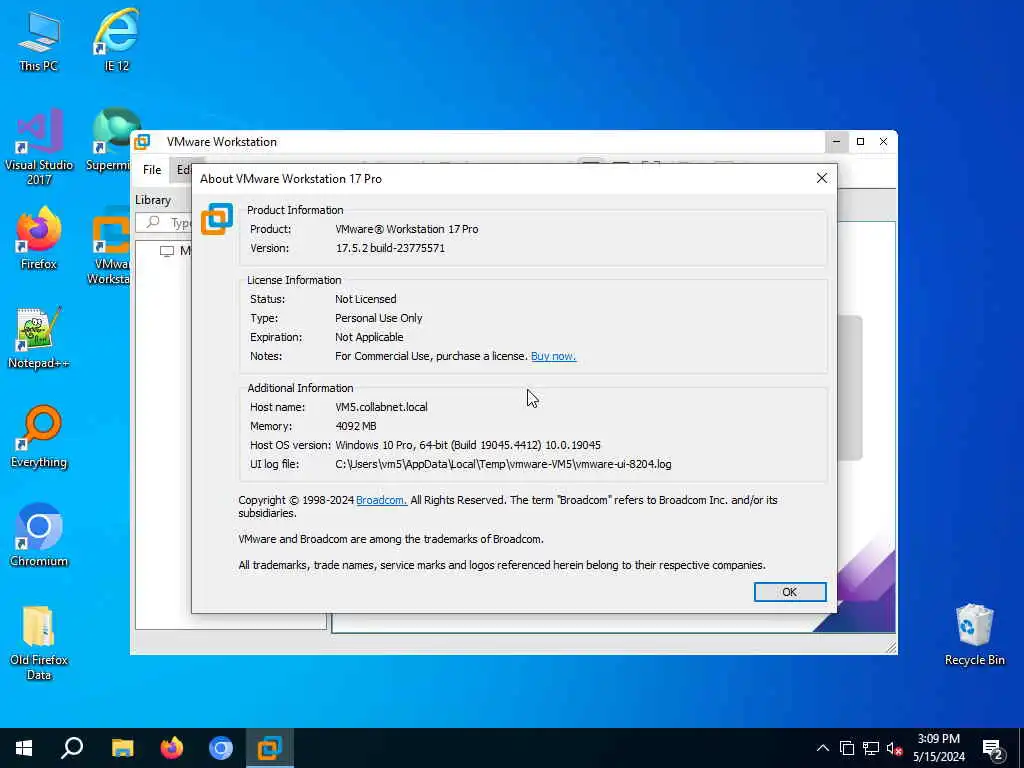This screenshot has width=1024, height=768.
Task: Select the Chromium desktop shortcut
Action: pos(39,536)
